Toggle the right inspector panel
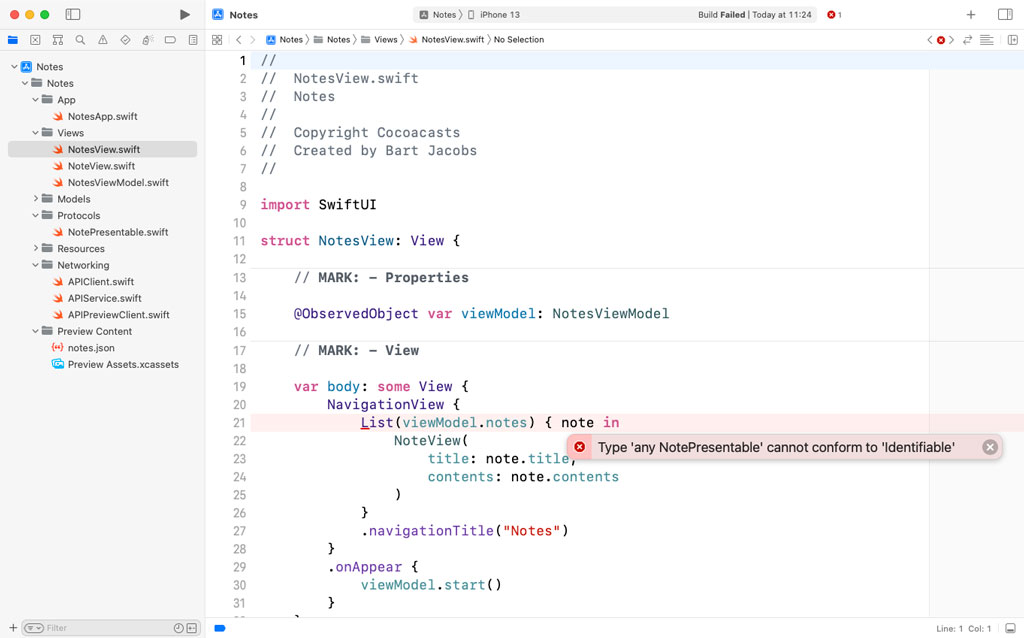 (x=1005, y=15)
